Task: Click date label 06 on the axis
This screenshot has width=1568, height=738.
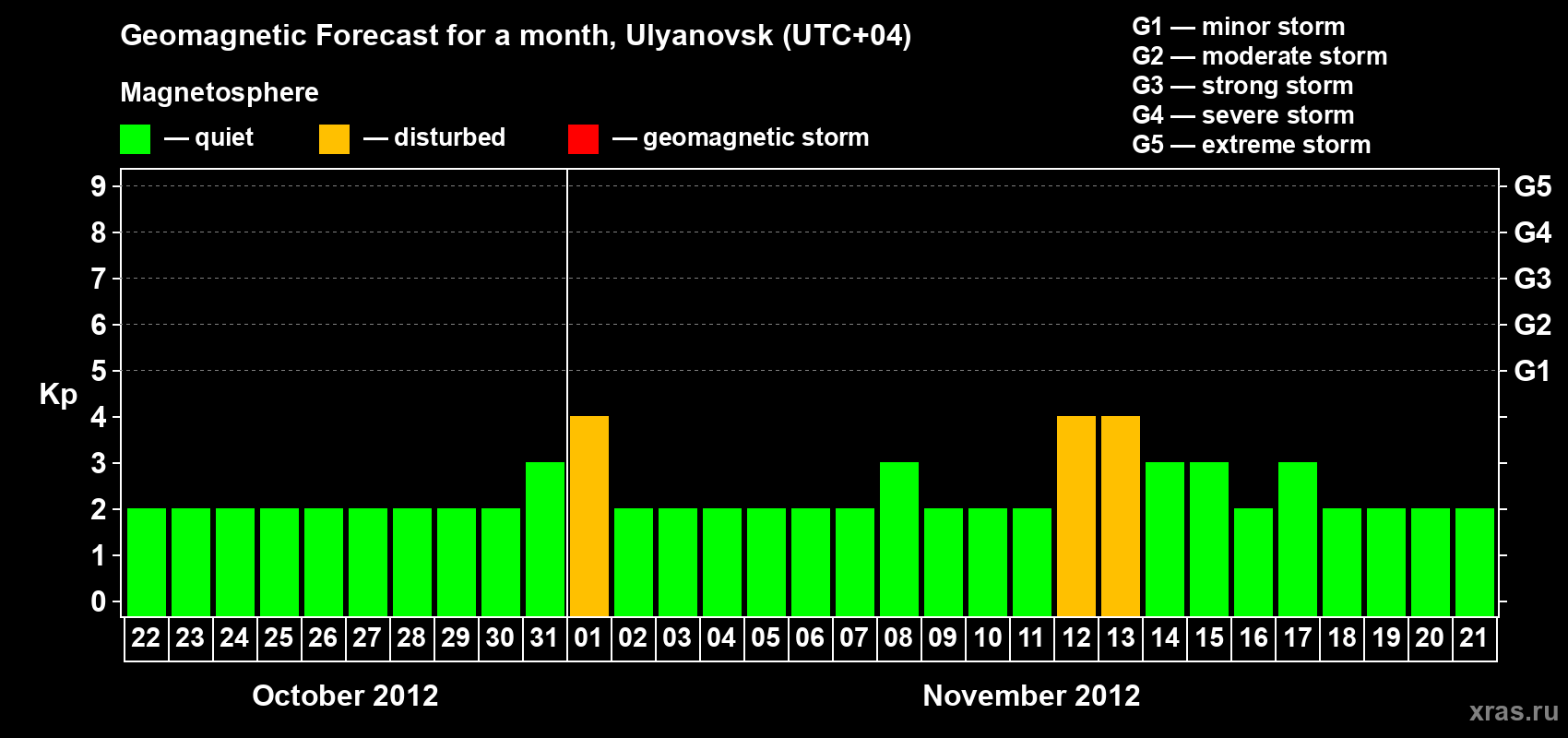Action: click(x=810, y=637)
